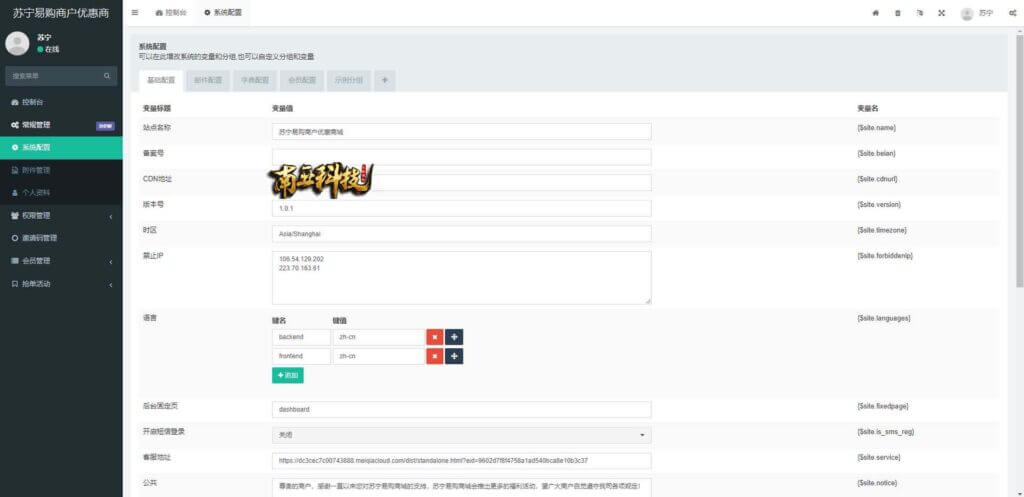Open the settings gears icon at top right
Image resolution: width=1024 pixels, height=497 pixels.
pos(1012,13)
